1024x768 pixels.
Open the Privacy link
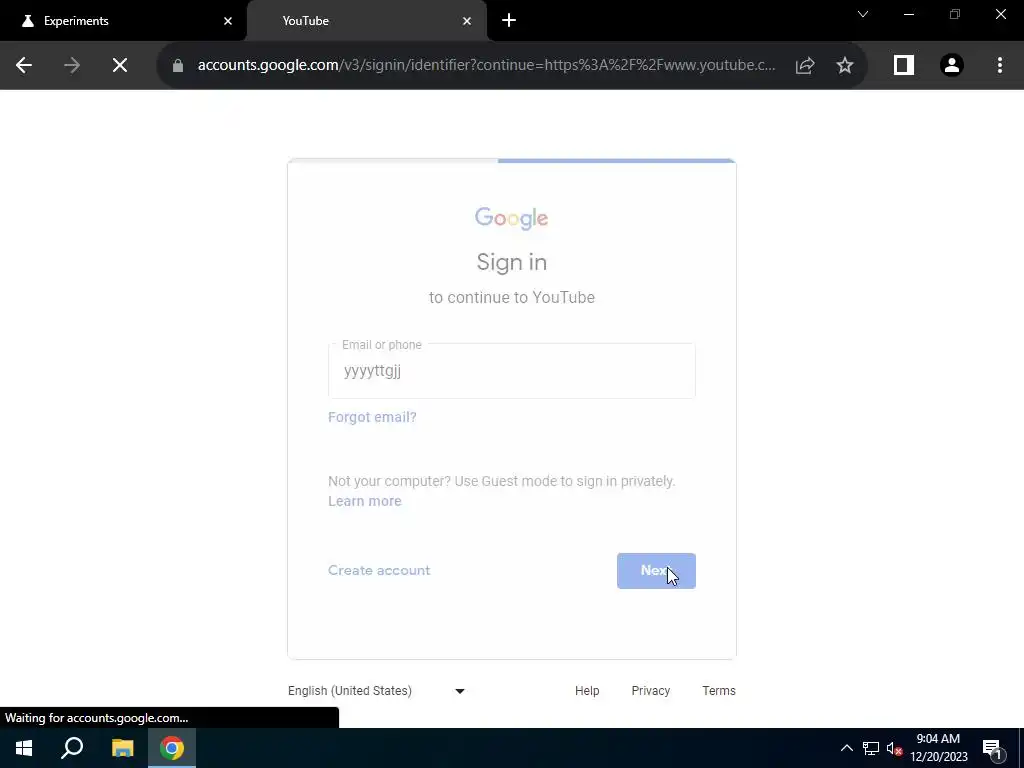[650, 691]
